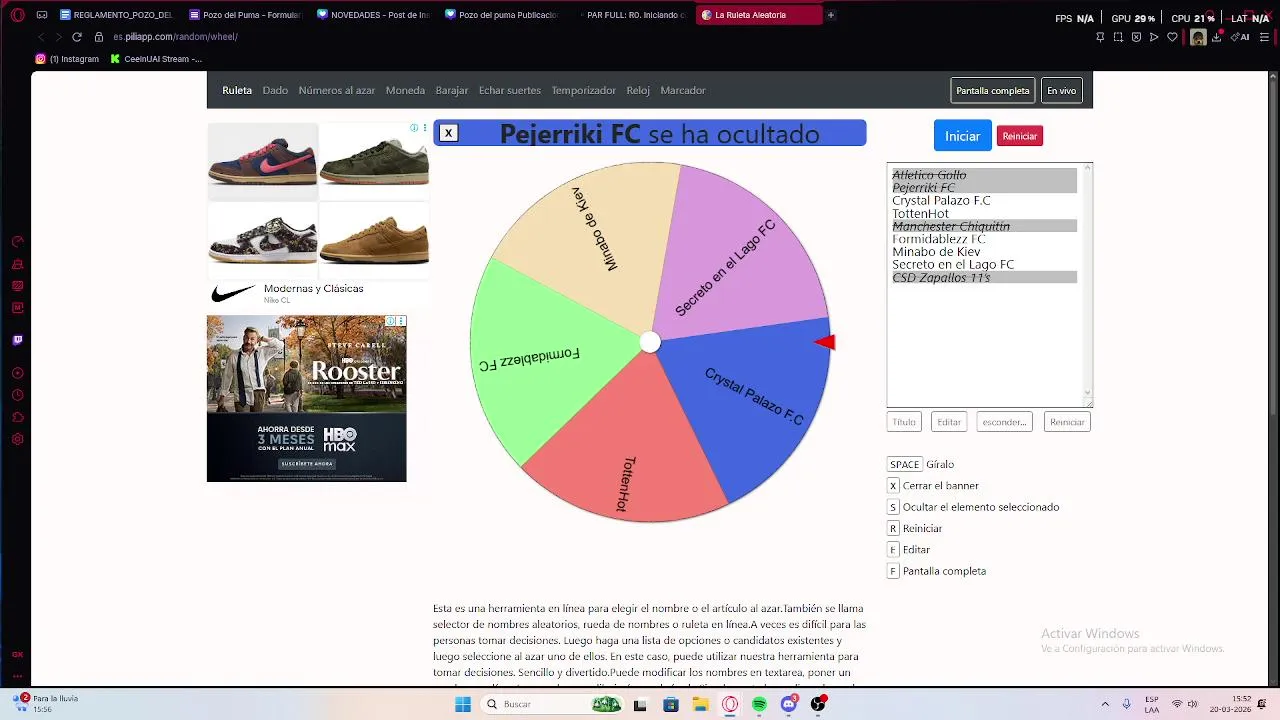Click the GX Corner icon at sidebar bottom
Screen dimensions: 1280x720
pyautogui.click(x=17, y=654)
